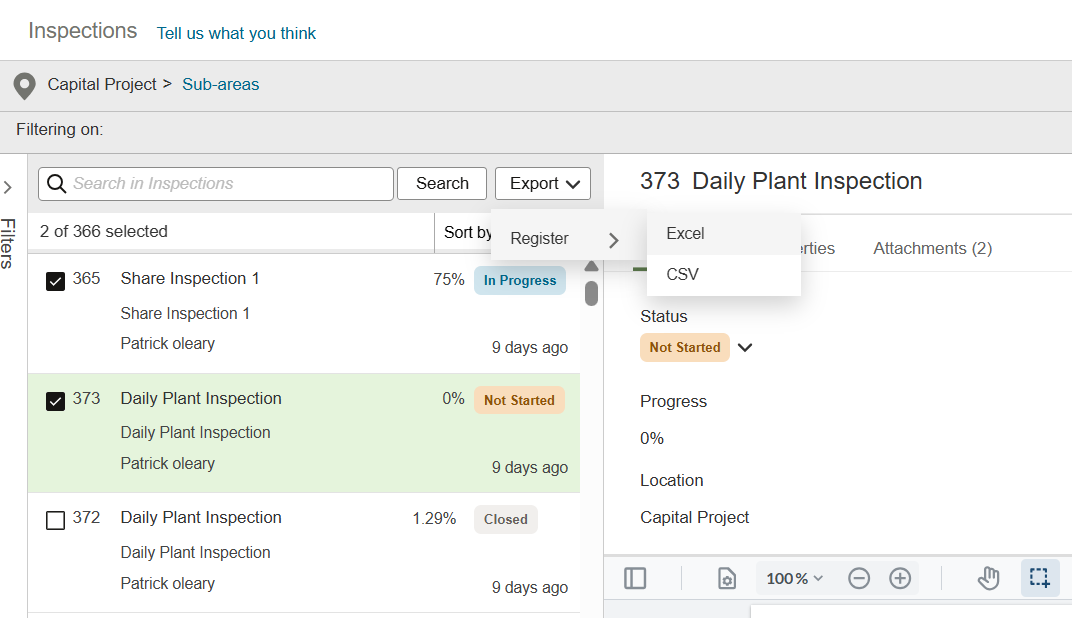Expand the Not Started status dropdown
1072x618 pixels.
(x=745, y=347)
